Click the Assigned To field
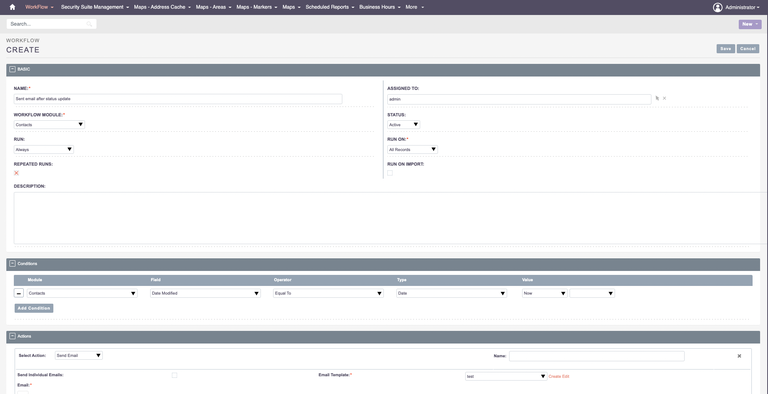 tap(519, 99)
